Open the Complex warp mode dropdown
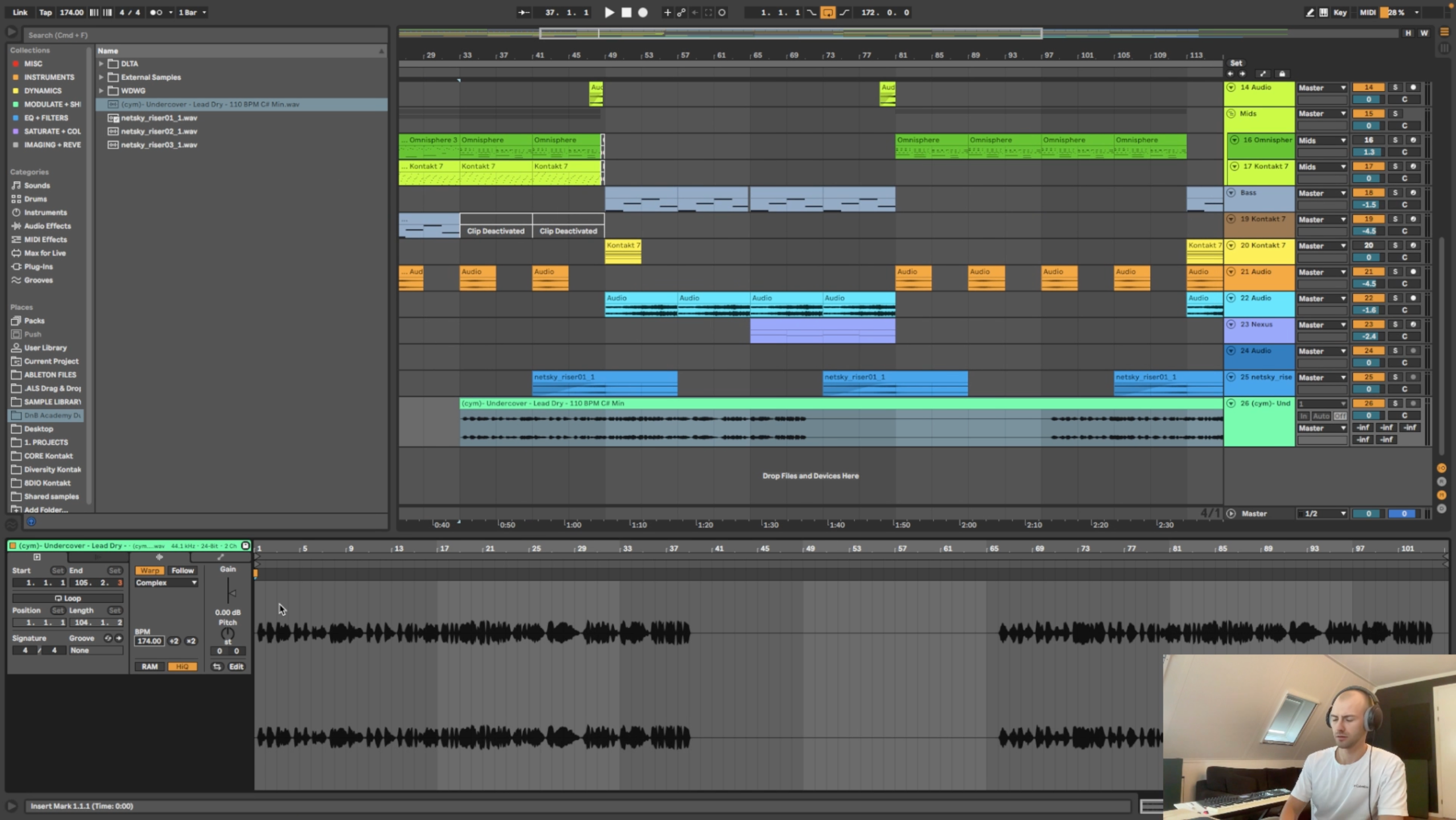 [166, 583]
